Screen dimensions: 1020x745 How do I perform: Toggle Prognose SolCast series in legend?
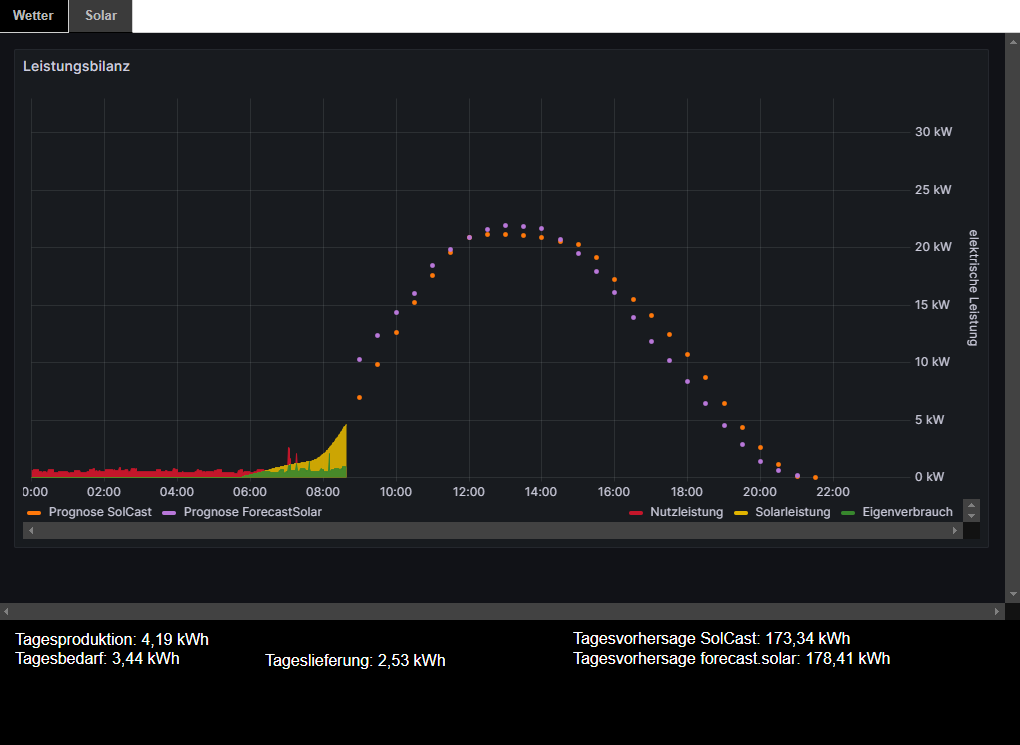[x=100, y=512]
